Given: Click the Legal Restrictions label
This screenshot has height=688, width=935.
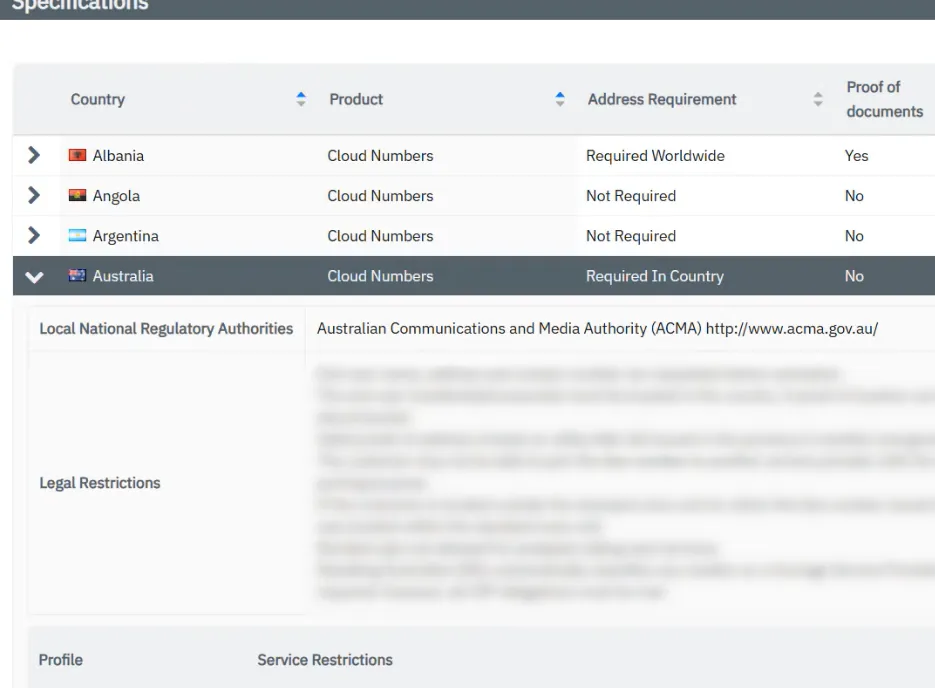Looking at the screenshot, I should (x=99, y=483).
